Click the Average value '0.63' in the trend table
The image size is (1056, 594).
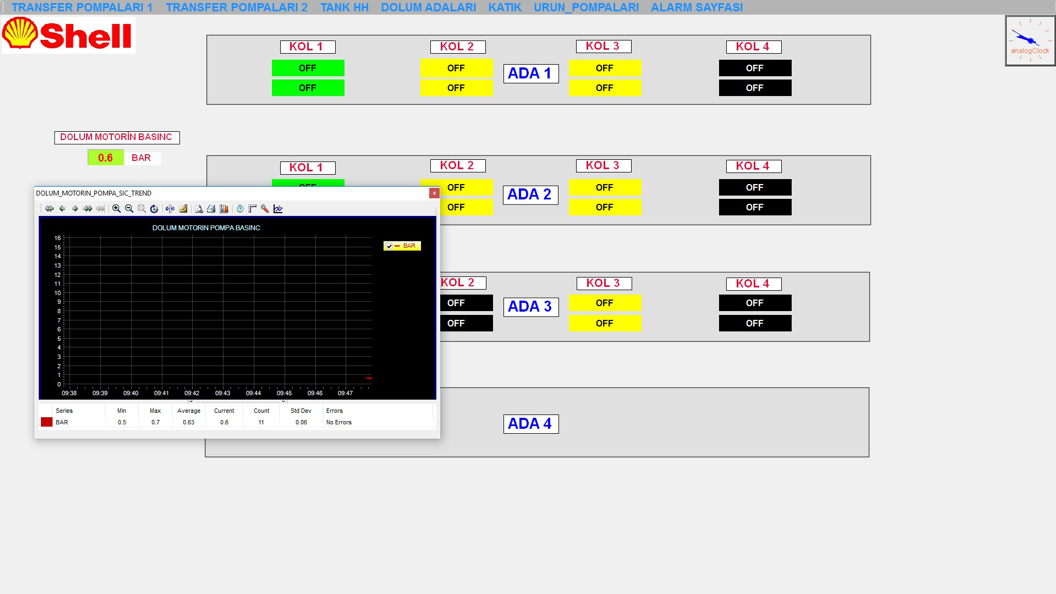coord(189,422)
